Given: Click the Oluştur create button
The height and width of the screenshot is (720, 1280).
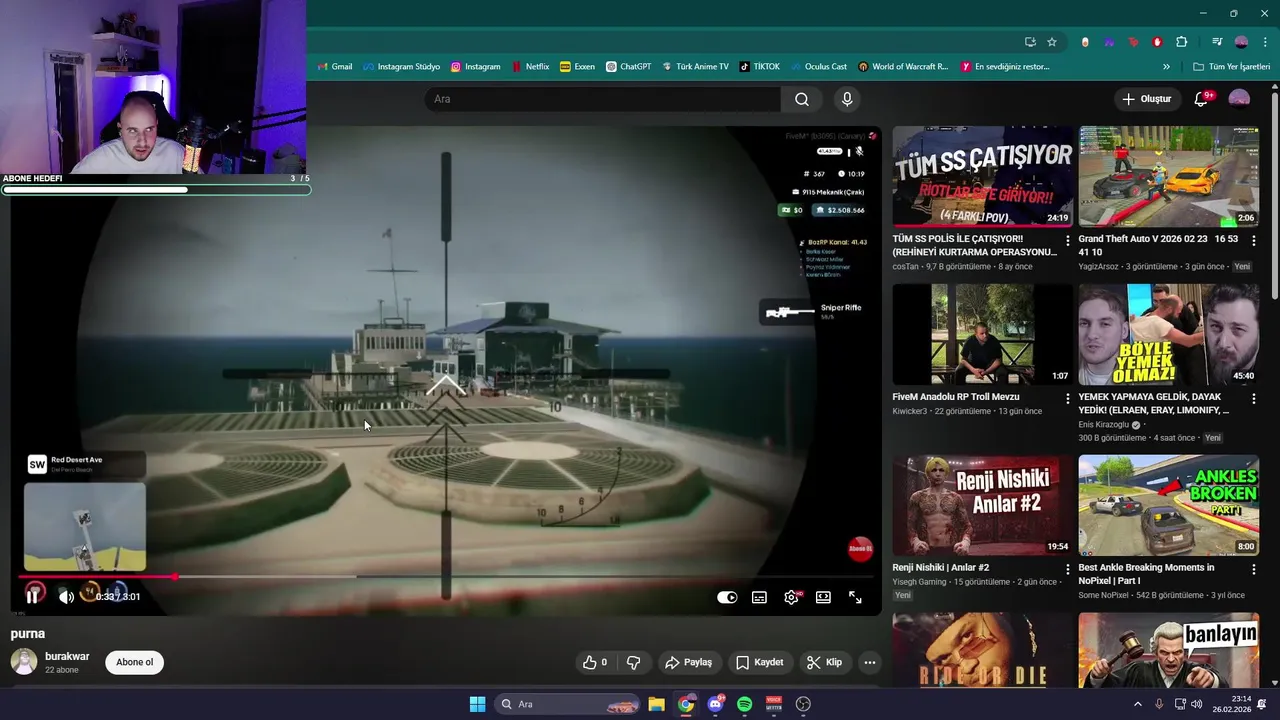Looking at the screenshot, I should coord(1146,99).
